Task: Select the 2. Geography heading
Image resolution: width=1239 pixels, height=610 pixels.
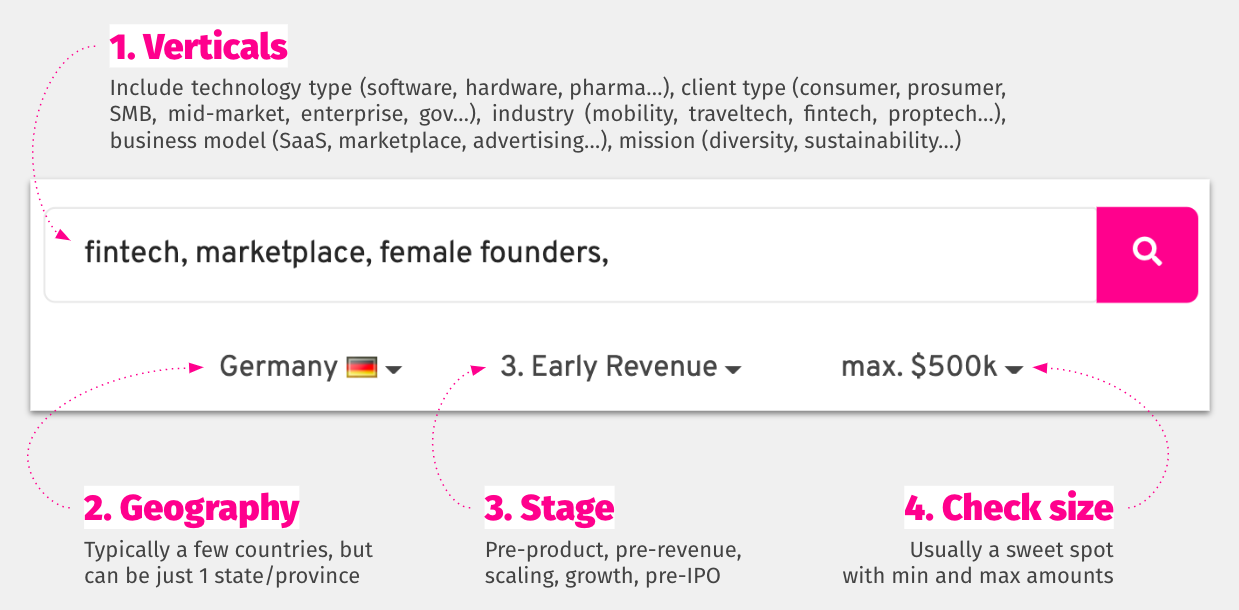Action: 191,508
